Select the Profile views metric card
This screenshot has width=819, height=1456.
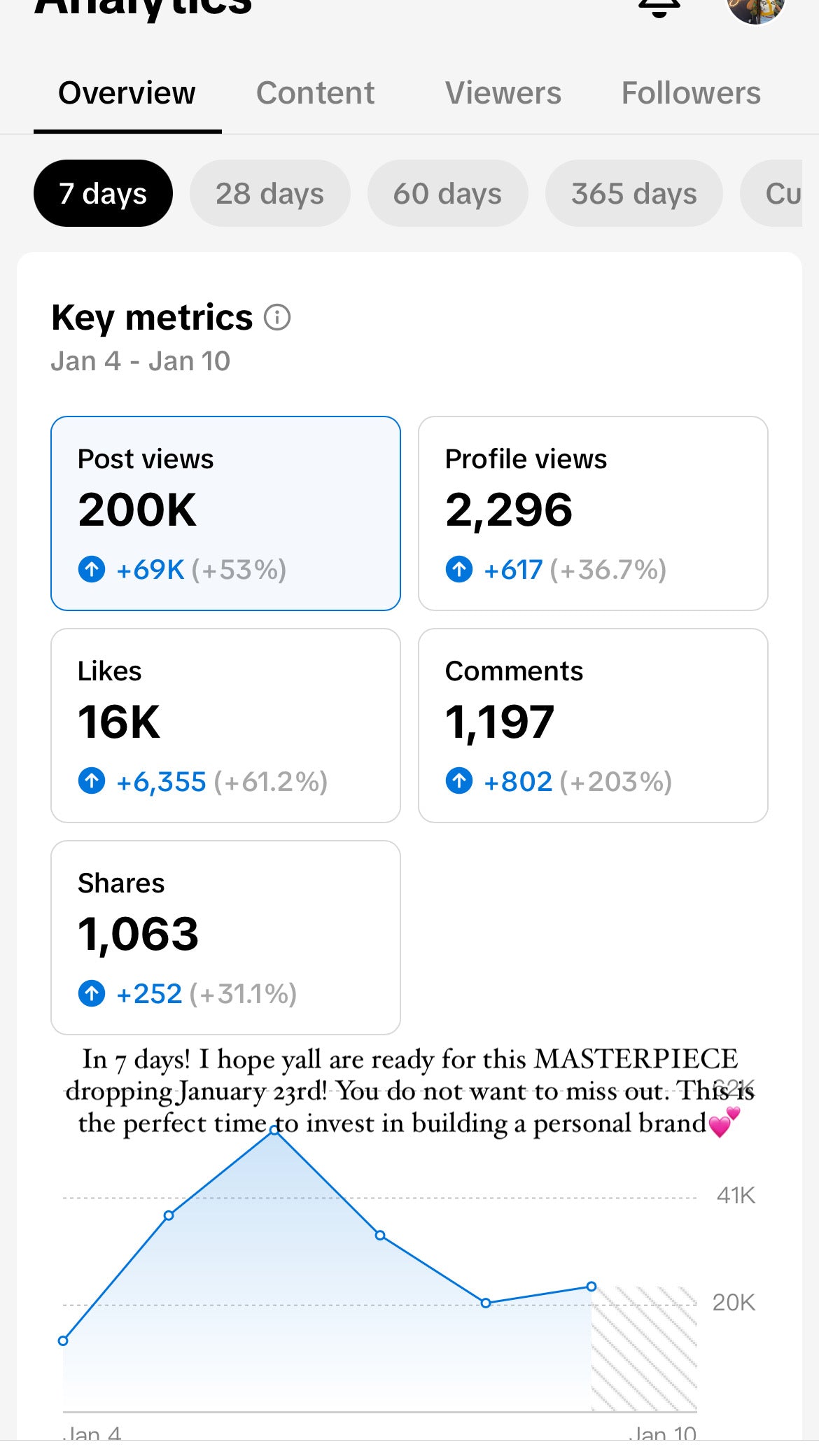pos(593,513)
